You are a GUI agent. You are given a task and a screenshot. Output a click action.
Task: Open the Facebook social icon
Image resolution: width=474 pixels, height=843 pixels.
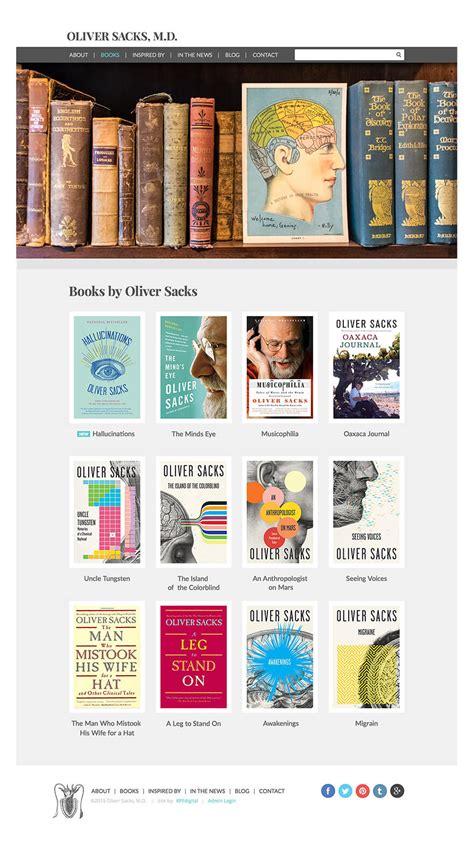(x=328, y=790)
